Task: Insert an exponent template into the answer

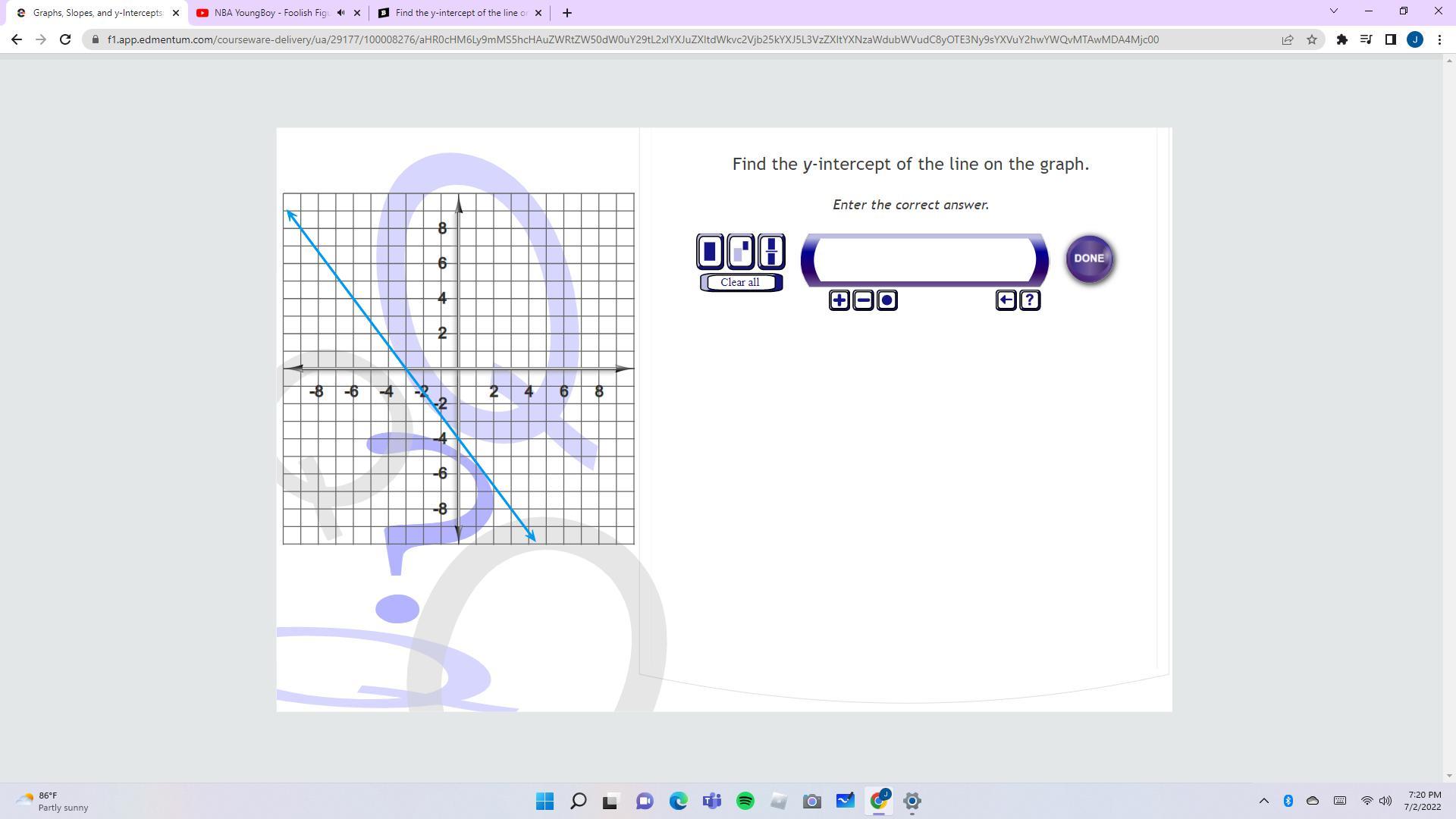Action: pos(740,251)
